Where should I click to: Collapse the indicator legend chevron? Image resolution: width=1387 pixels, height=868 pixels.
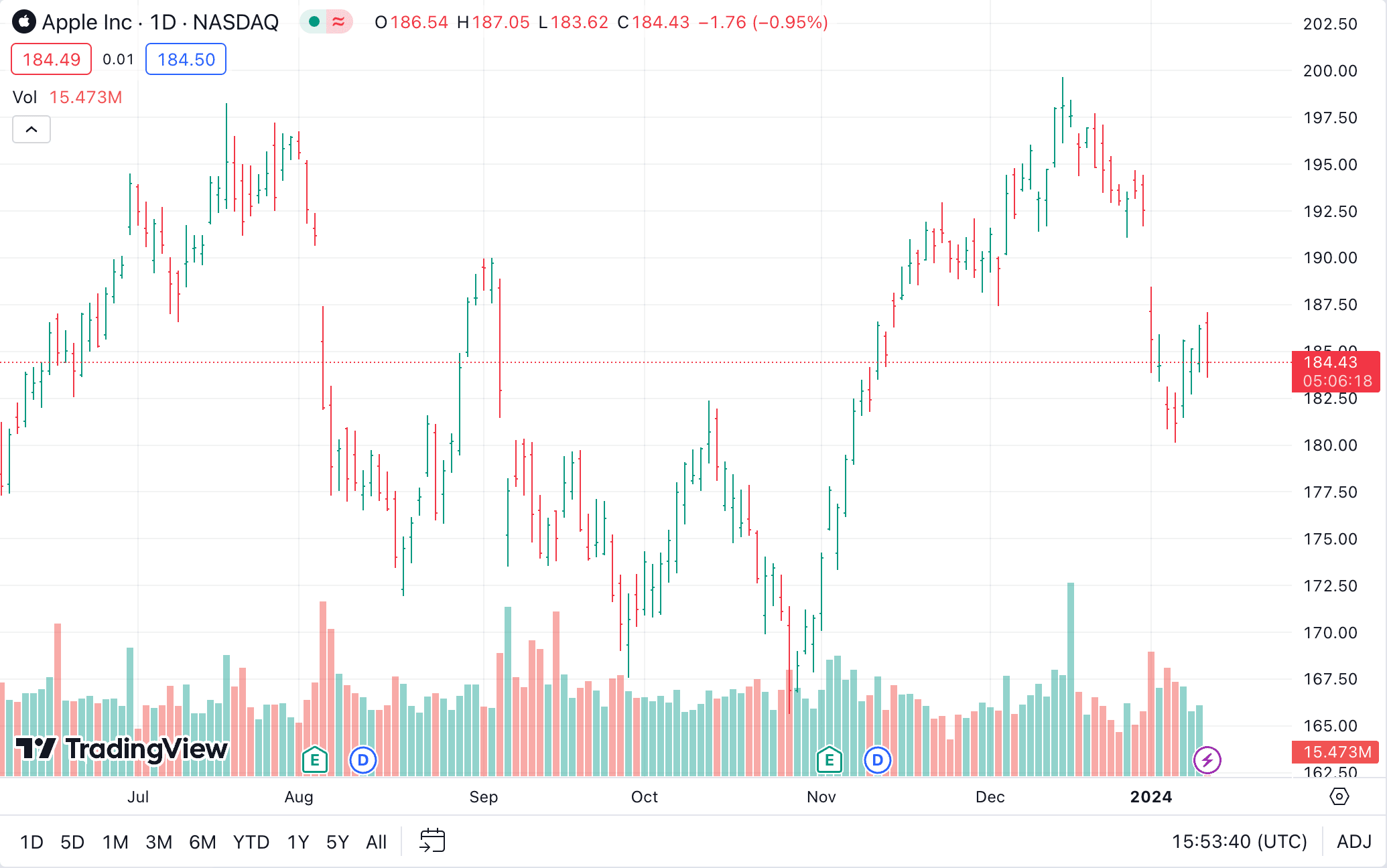point(31,129)
